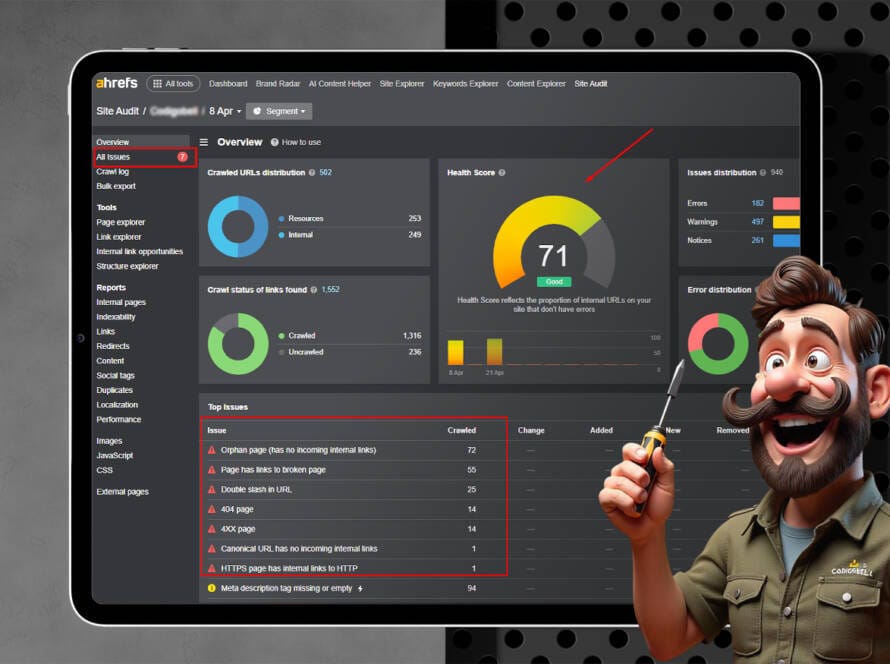Open Keywords Explorer from top navigation

click(465, 84)
